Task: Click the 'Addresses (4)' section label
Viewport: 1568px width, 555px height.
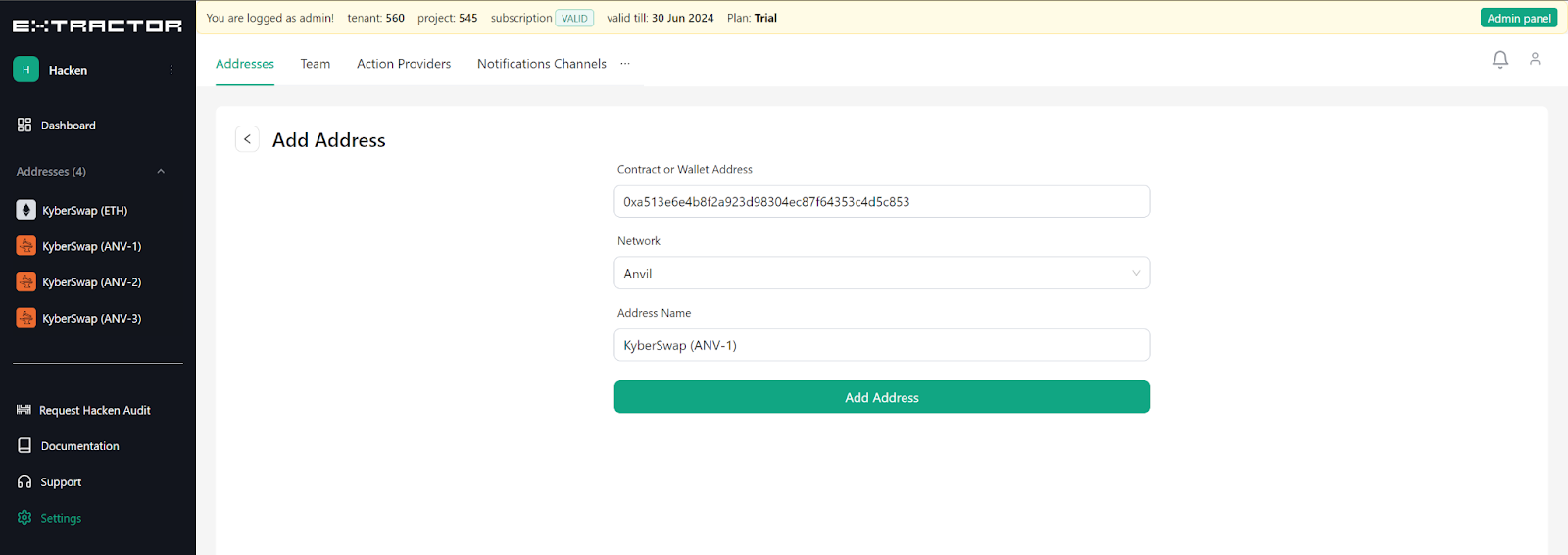Action: 51,171
